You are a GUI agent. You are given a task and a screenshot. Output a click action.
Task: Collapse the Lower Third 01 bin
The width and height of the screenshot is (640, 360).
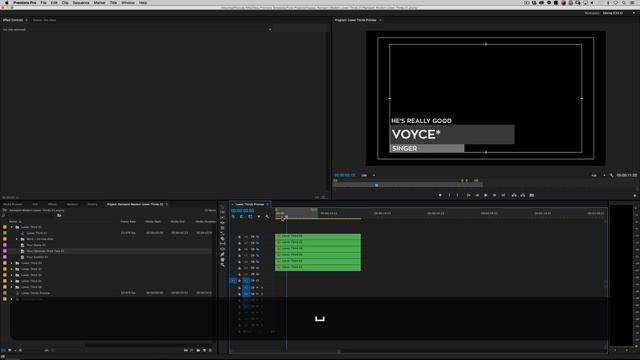tap(12, 227)
